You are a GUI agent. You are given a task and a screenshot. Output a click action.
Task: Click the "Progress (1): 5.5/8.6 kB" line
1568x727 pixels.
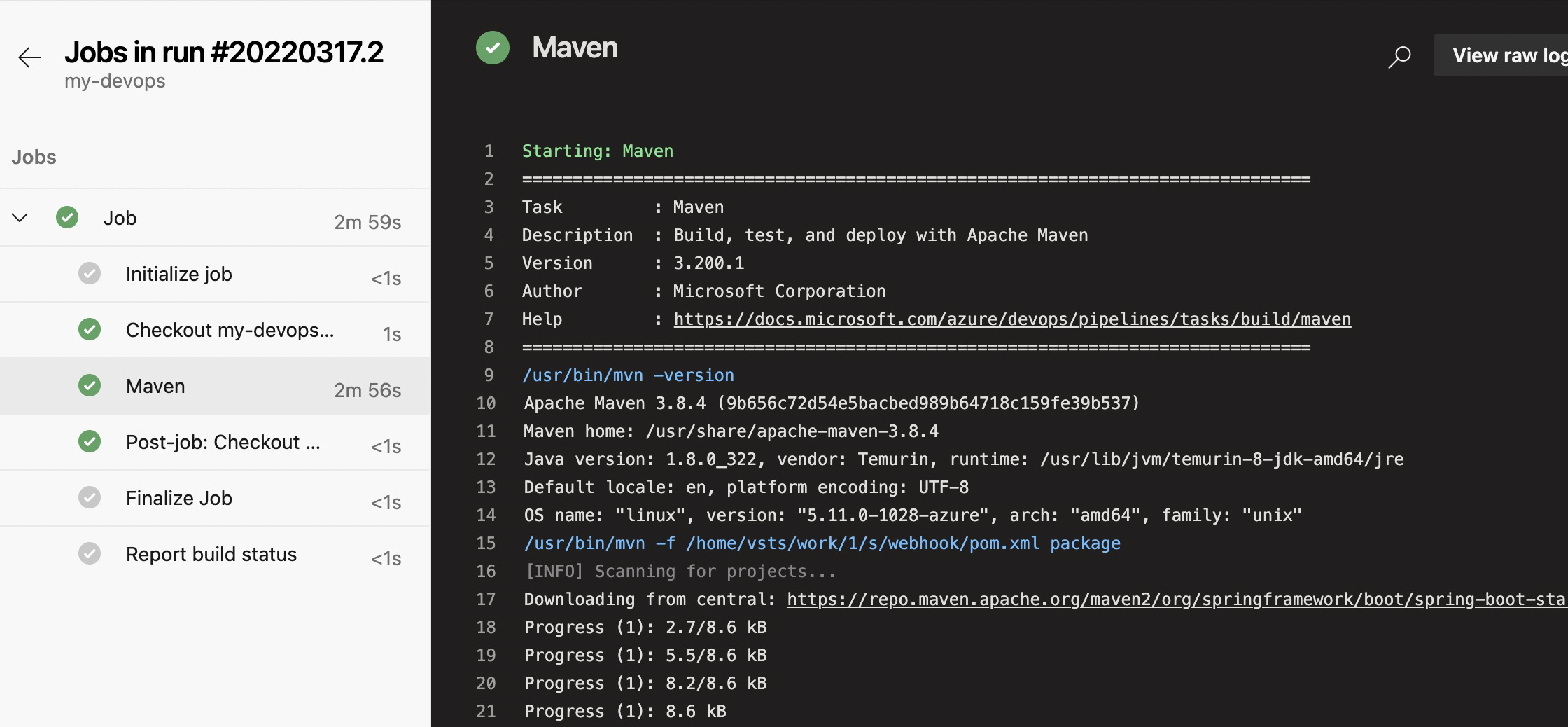[x=645, y=656]
